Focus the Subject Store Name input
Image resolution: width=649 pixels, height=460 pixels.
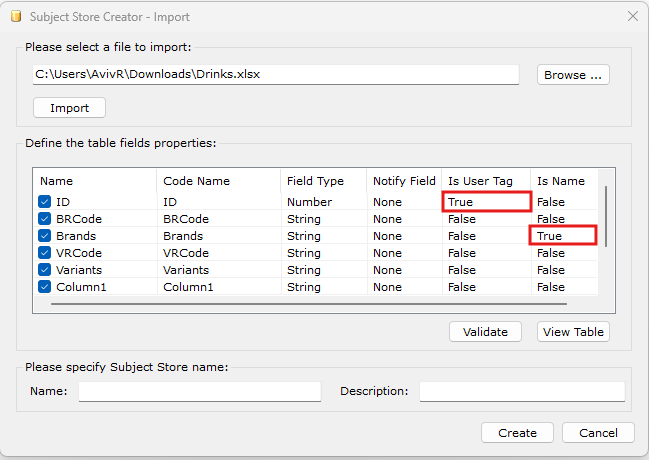pyautogui.click(x=200, y=391)
